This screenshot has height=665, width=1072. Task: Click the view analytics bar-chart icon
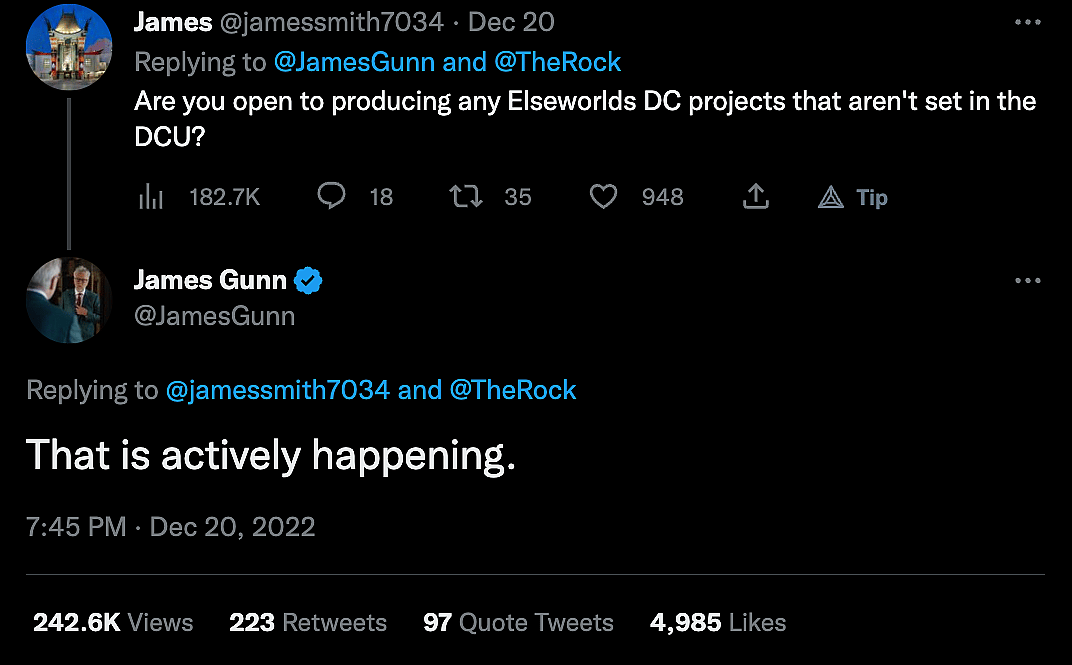click(150, 198)
